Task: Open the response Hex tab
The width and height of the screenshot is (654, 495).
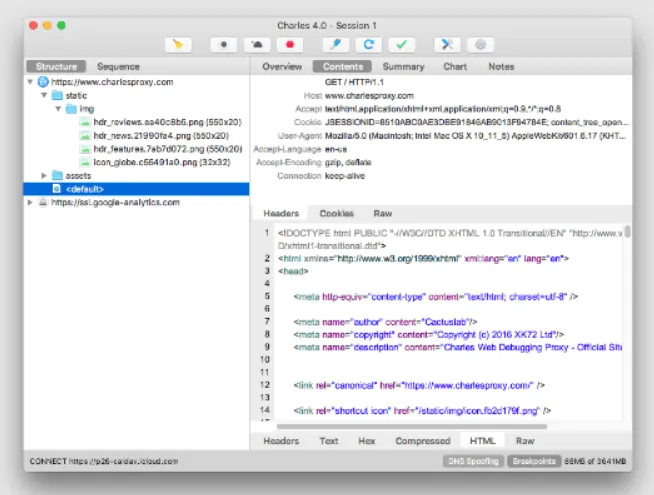Action: point(367,441)
